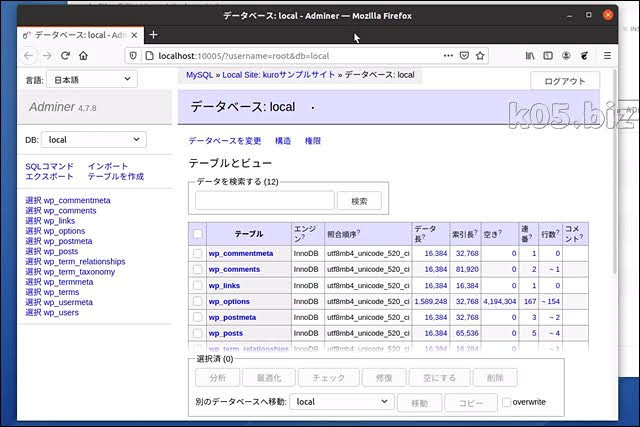
Task: Go back with the browser back arrow
Action: point(28,56)
